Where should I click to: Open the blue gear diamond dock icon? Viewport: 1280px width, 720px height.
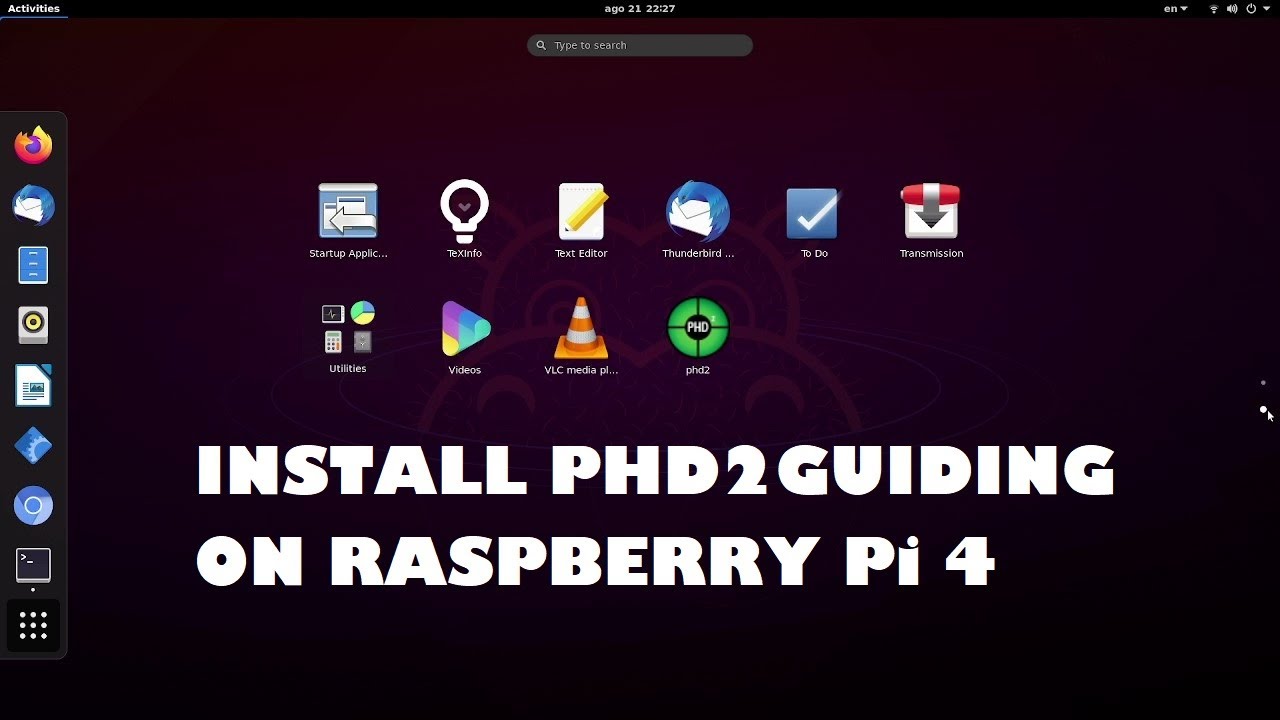click(33, 445)
